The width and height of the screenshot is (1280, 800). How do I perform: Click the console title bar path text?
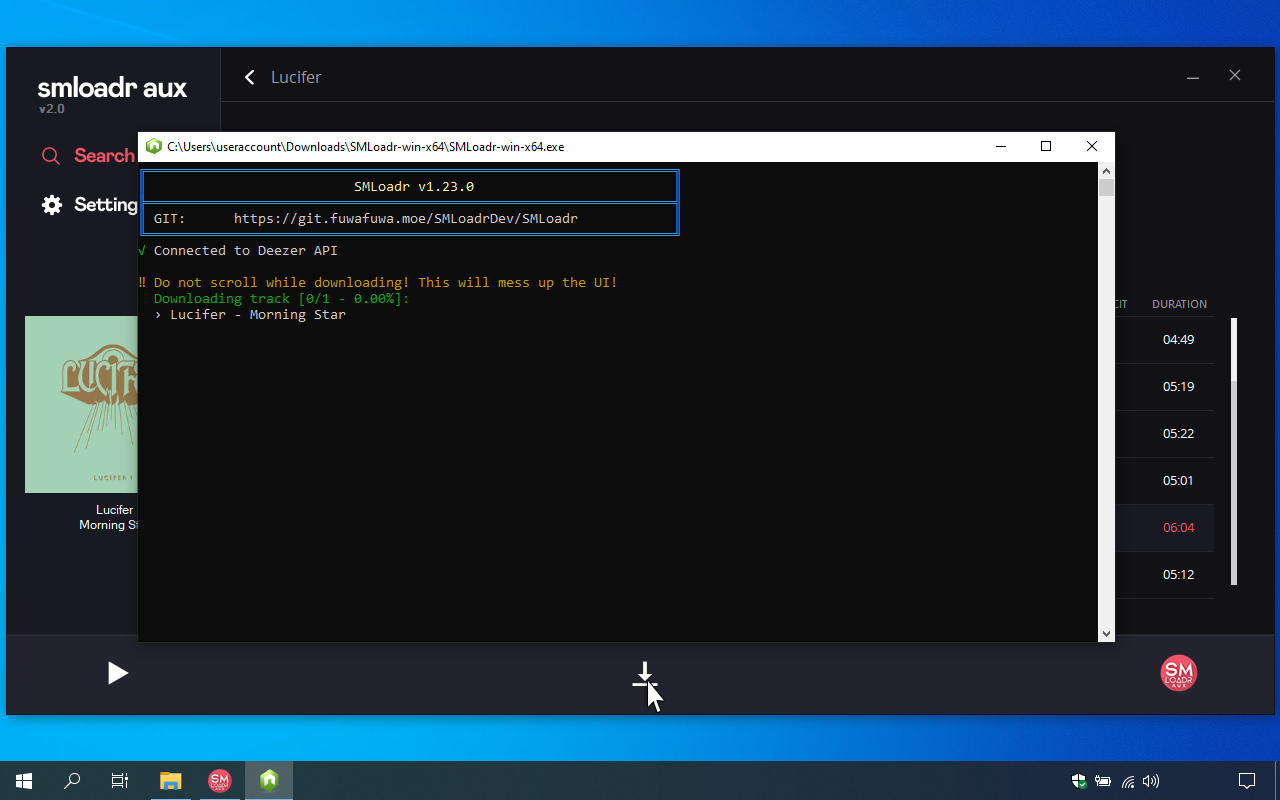366,146
